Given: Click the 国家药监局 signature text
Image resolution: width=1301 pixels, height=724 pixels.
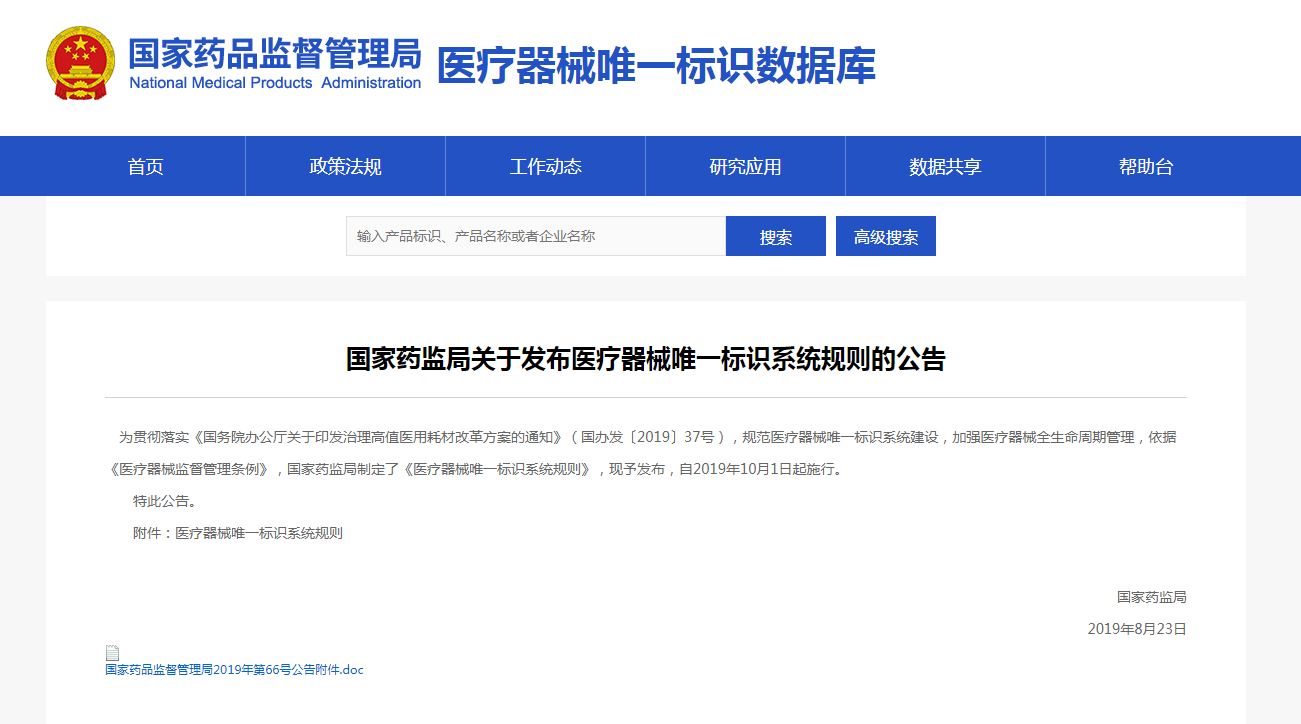Looking at the screenshot, I should 1152,597.
